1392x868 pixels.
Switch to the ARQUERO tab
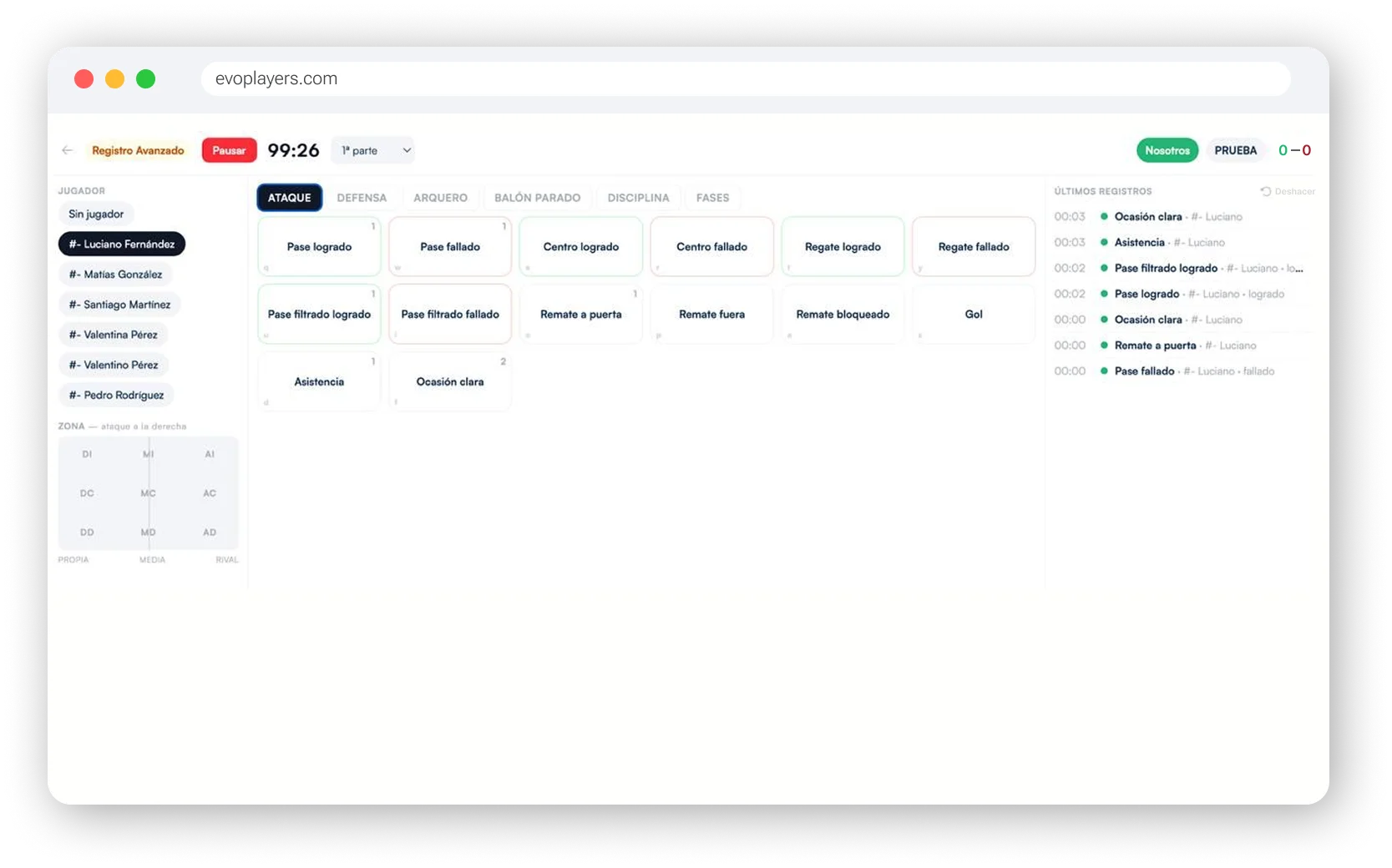(x=440, y=198)
